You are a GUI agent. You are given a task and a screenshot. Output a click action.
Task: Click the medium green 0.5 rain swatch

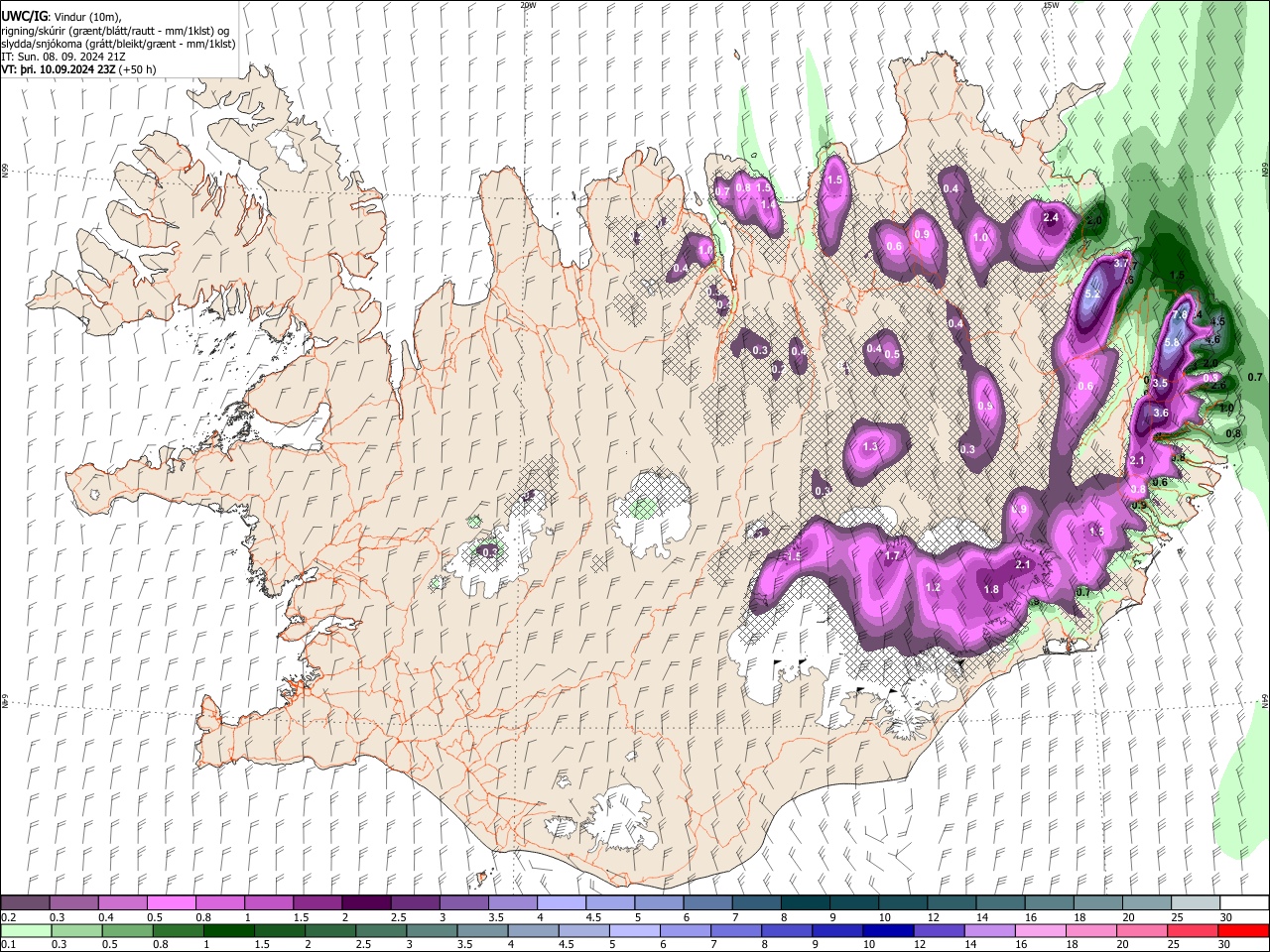coord(128,930)
